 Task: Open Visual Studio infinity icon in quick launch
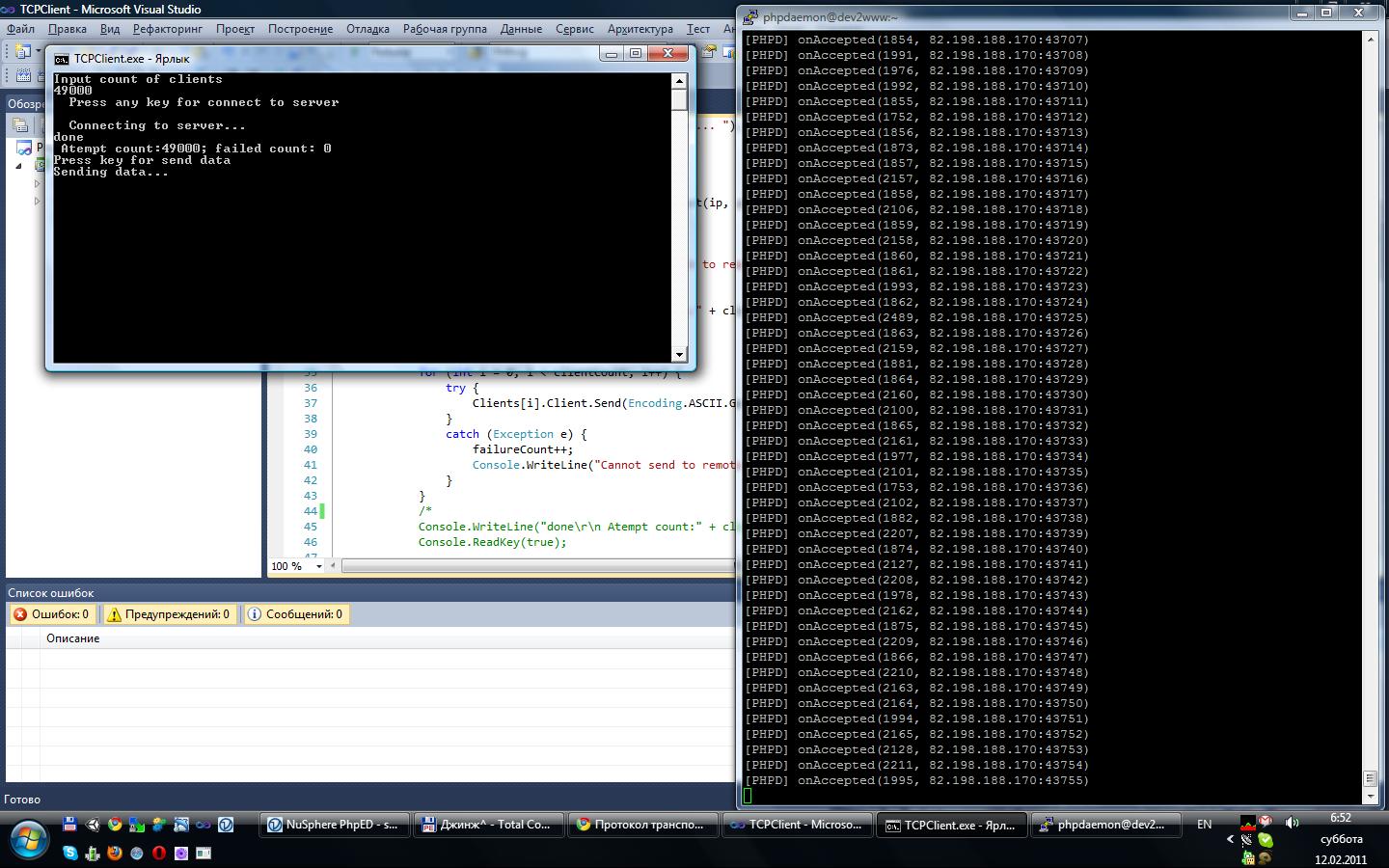[203, 825]
